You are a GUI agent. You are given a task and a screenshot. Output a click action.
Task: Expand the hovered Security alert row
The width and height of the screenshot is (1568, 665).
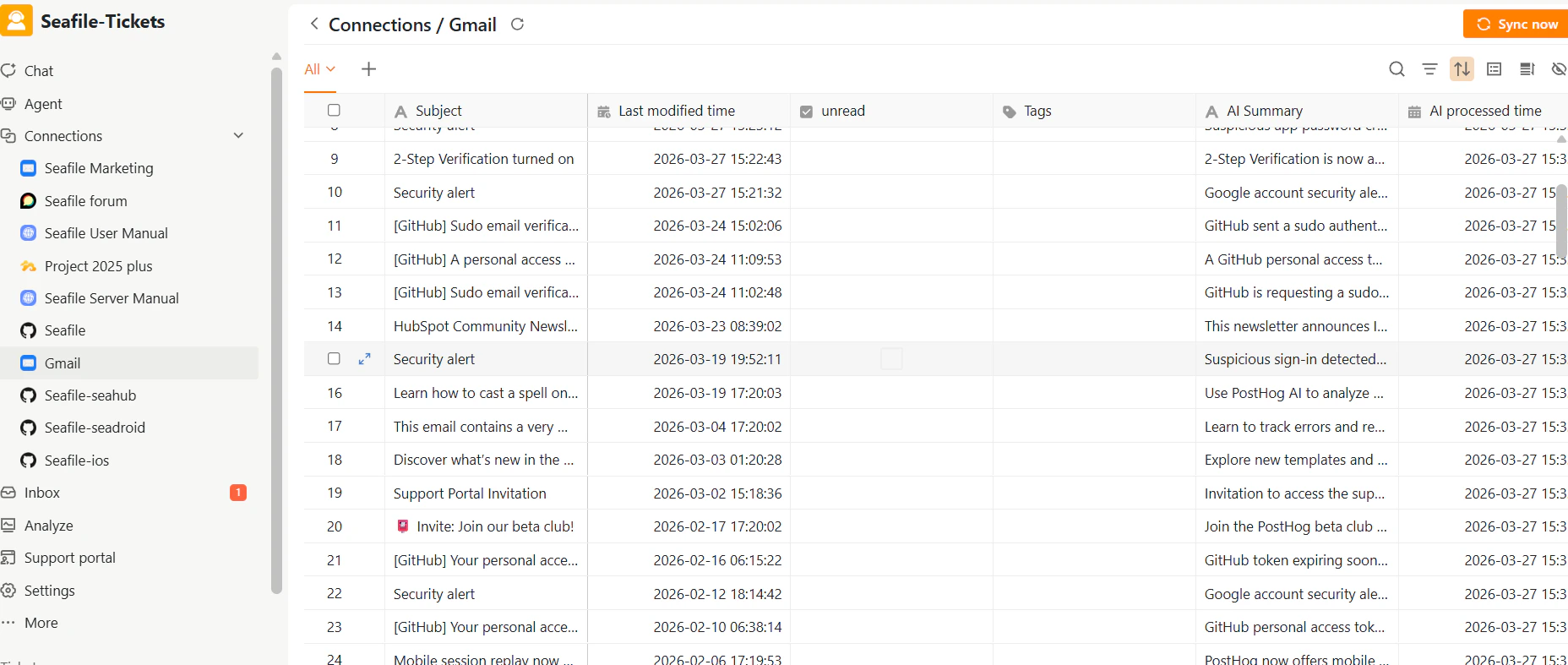click(365, 359)
